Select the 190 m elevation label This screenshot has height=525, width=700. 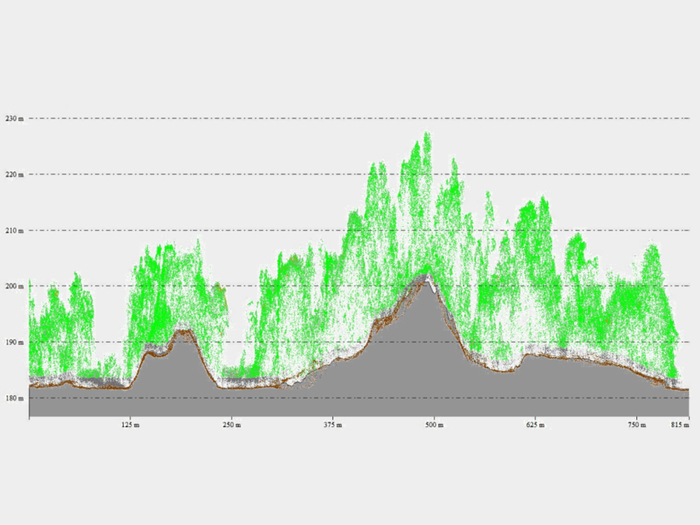(14, 342)
